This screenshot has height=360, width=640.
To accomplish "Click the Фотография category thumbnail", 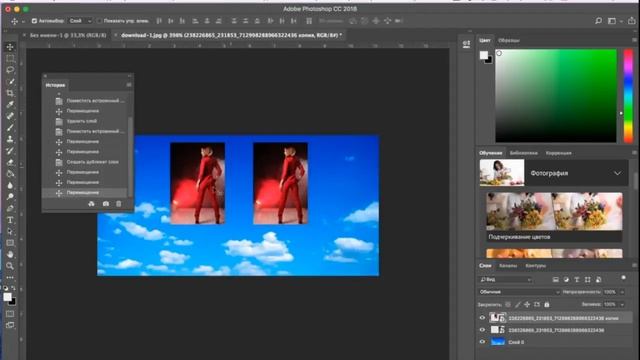I will (502, 173).
